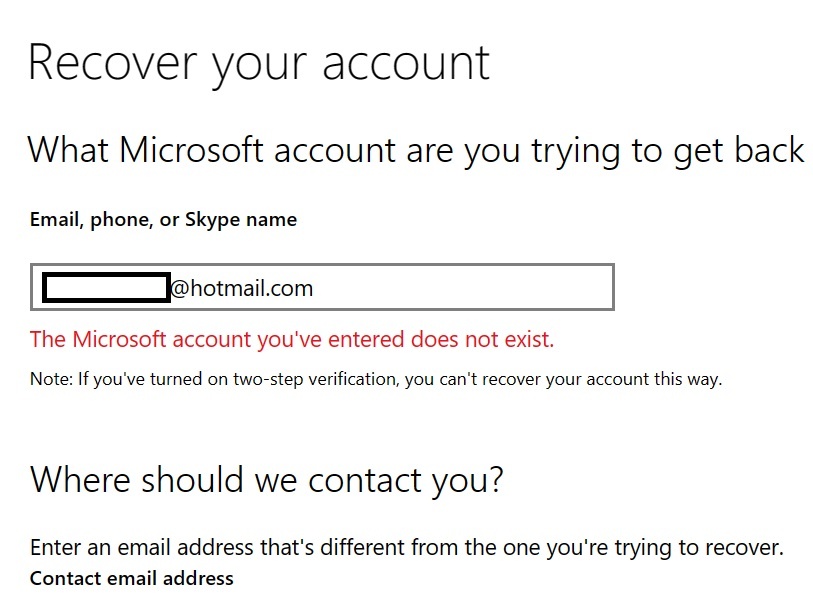Click the page background above the main heading
Screen dimensions: 813x596
400,15
